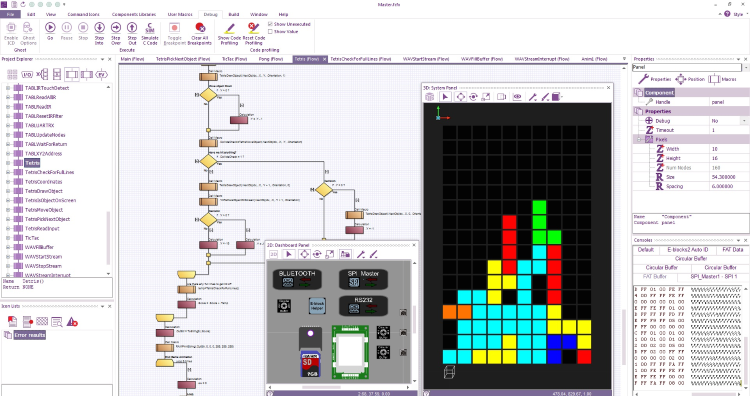The image size is (750, 396).
Task: Click the Width property value field
Action: (729, 149)
